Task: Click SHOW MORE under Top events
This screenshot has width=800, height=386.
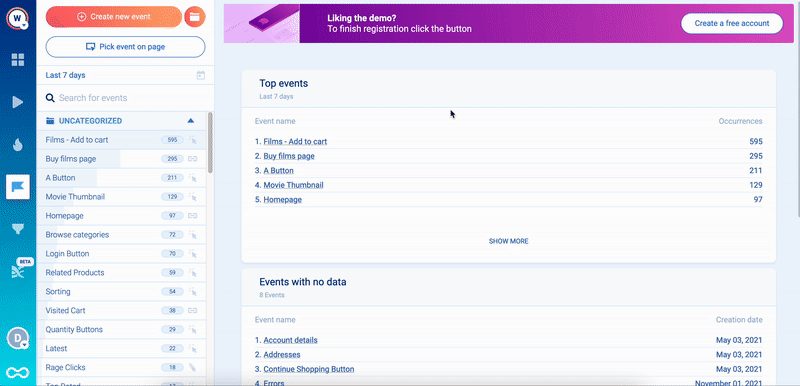Action: pyautogui.click(x=509, y=241)
